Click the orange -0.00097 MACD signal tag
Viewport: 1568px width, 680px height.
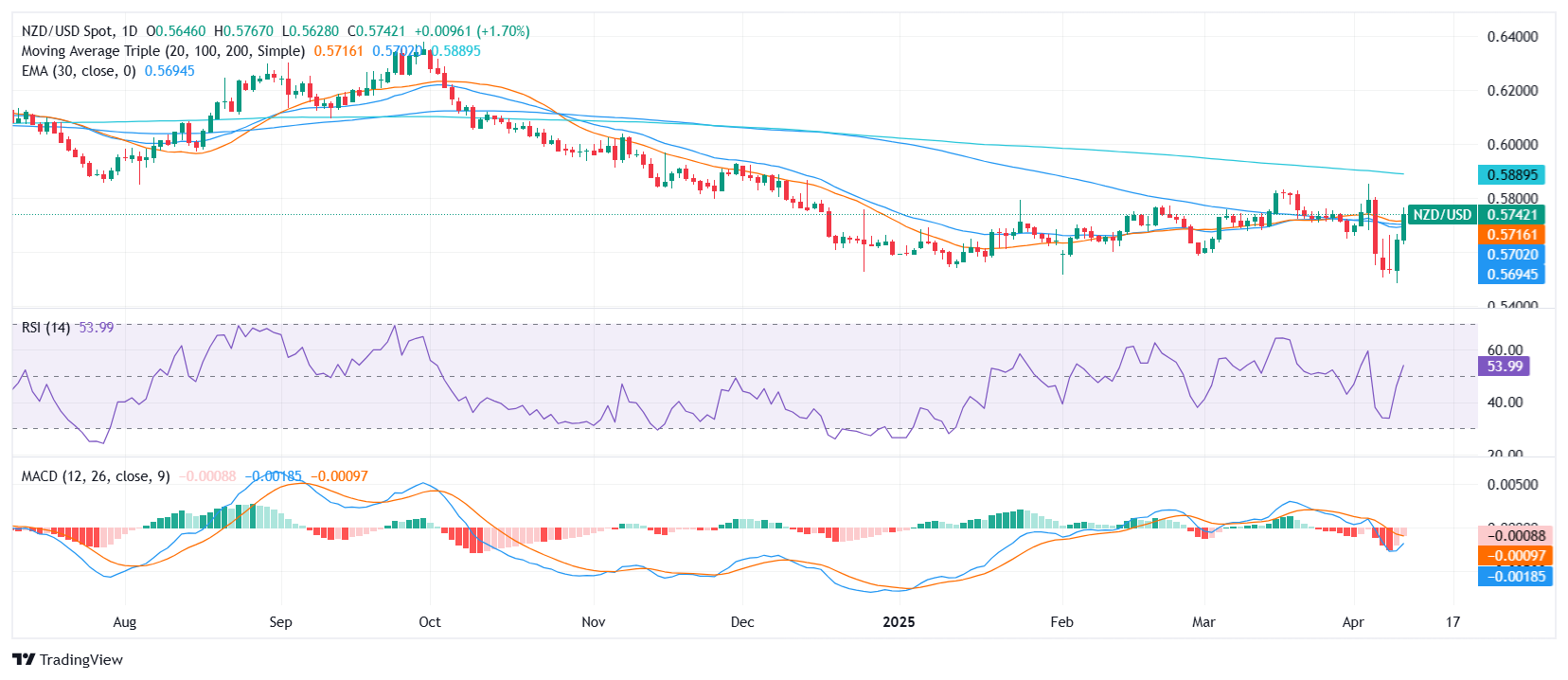click(x=1514, y=557)
